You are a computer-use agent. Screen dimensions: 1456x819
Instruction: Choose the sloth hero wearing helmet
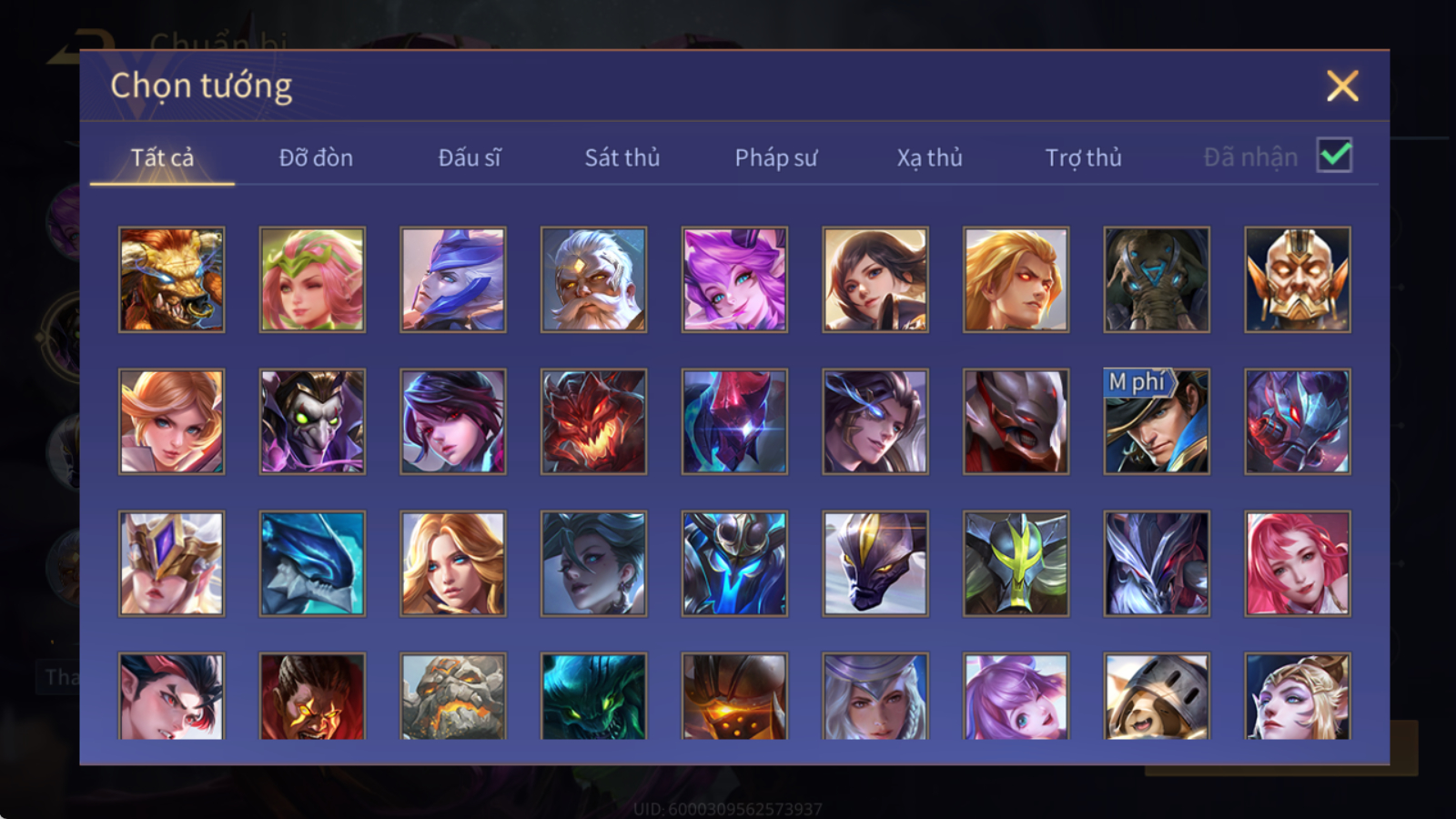pos(1157,696)
